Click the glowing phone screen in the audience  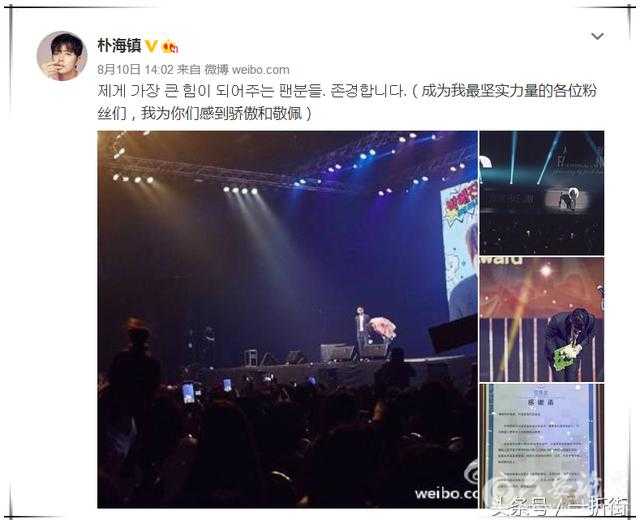point(188,393)
